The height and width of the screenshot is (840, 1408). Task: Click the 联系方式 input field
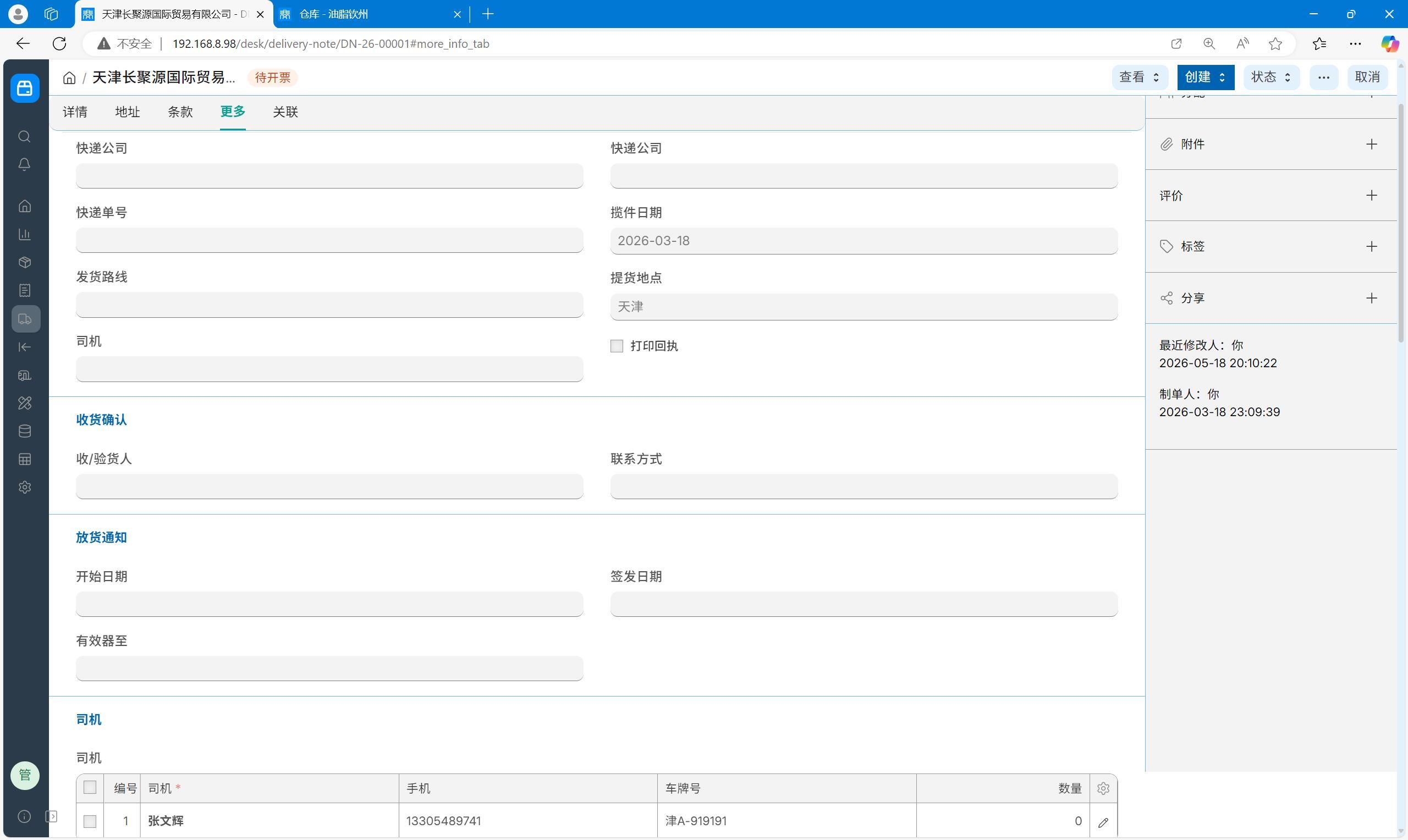864,486
